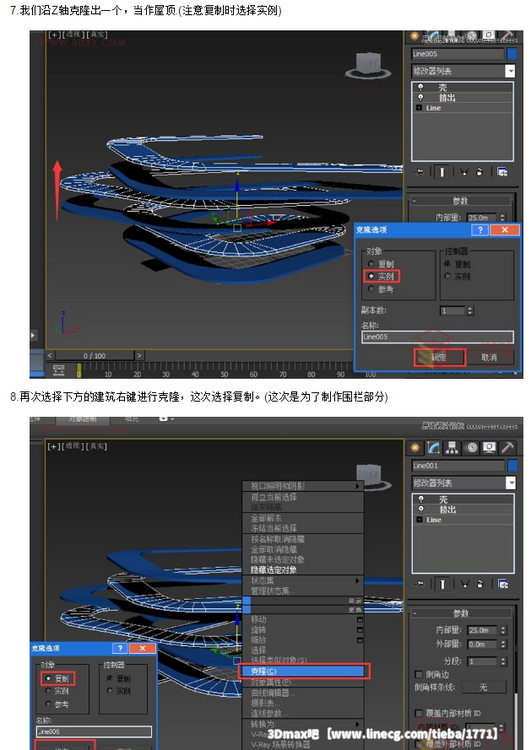Image resolution: width=531 pixels, height=750 pixels.
Task: Open configure modifier sets icon under Line001 stack
Action: (502, 584)
